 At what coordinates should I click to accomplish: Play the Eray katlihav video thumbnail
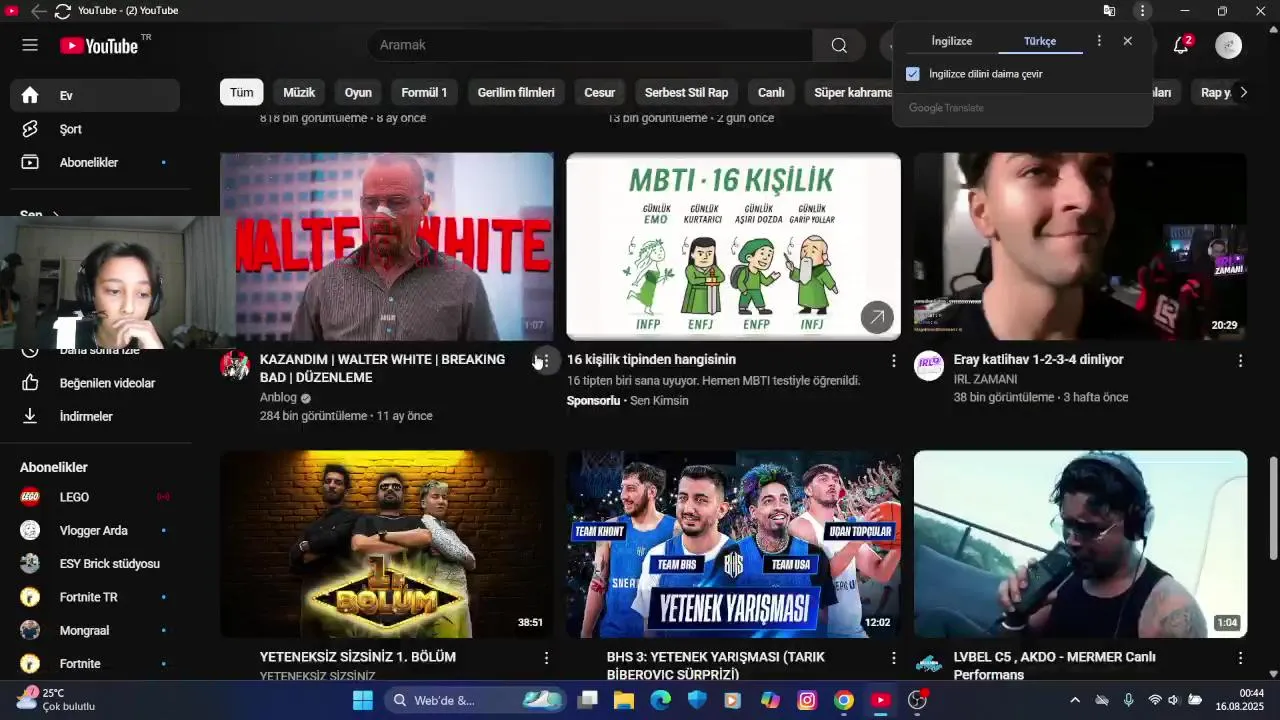tap(1080, 247)
